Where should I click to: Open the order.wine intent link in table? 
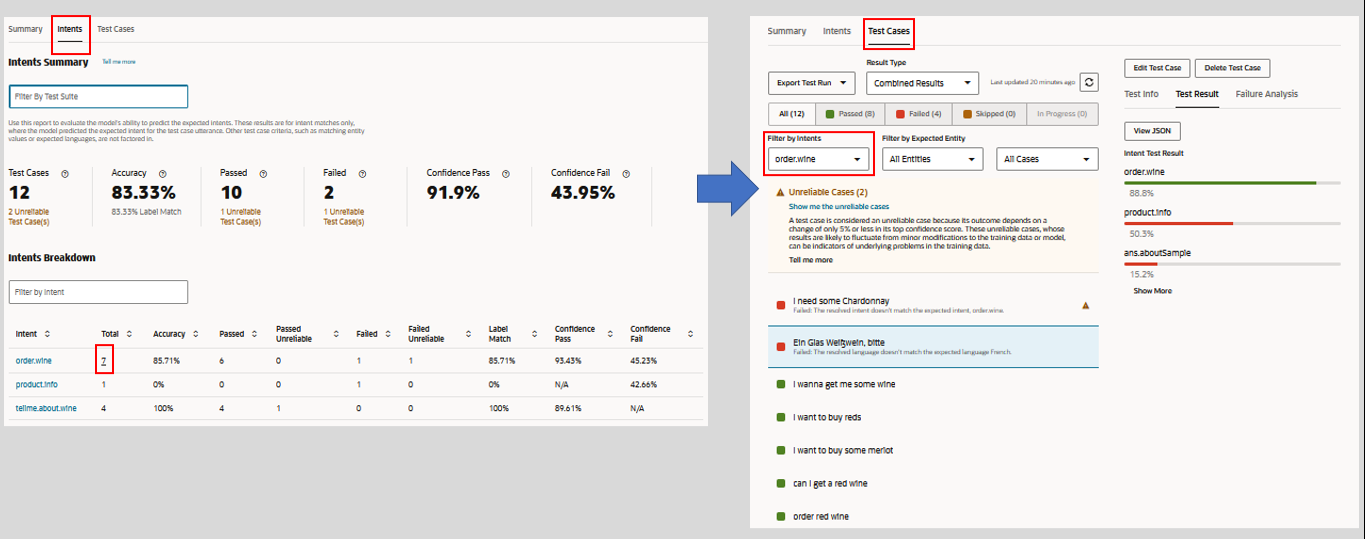point(33,361)
